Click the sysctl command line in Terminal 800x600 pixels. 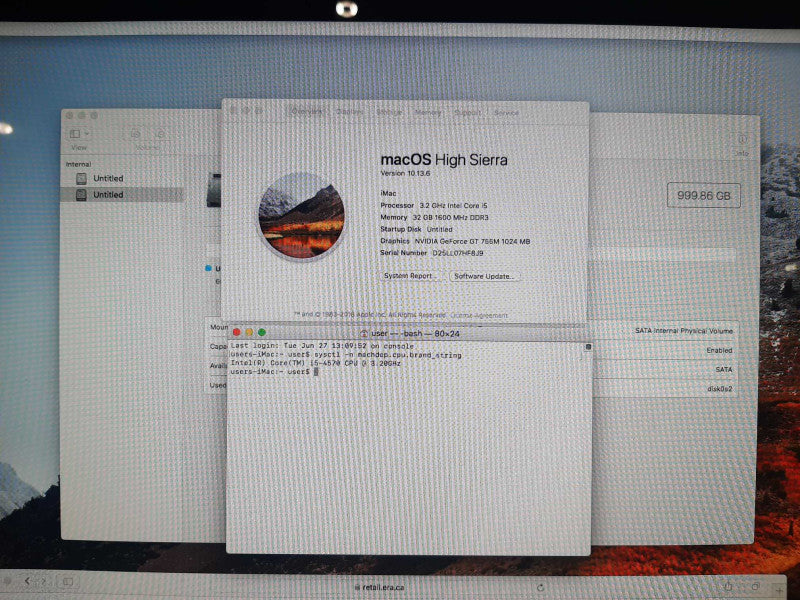(x=346, y=355)
